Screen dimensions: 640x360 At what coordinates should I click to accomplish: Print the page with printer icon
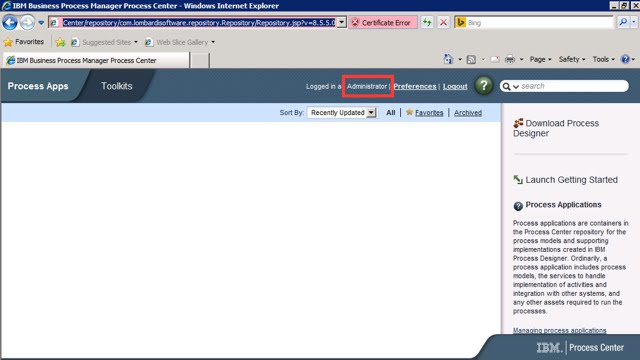510,60
